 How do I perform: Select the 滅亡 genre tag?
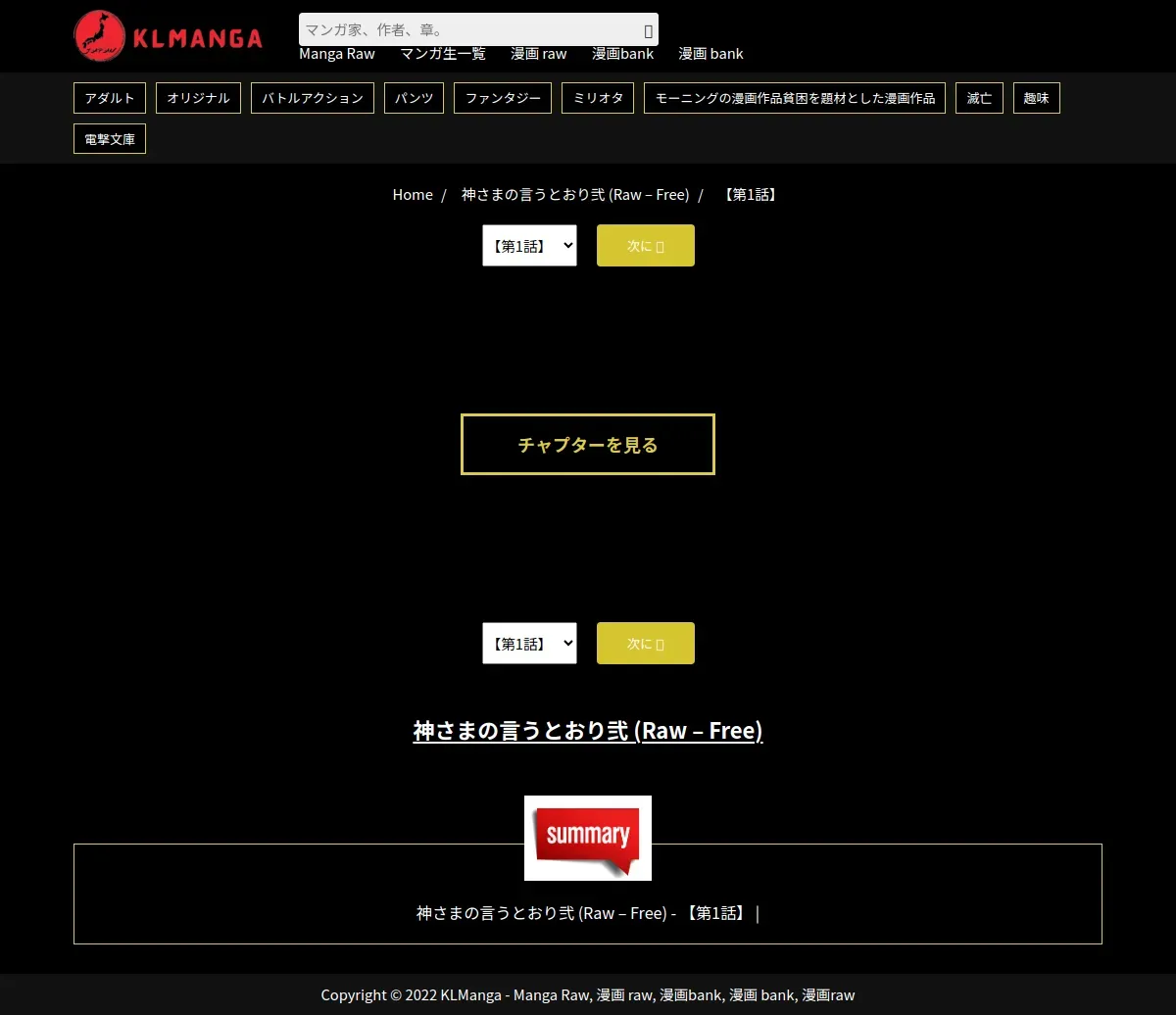point(979,98)
